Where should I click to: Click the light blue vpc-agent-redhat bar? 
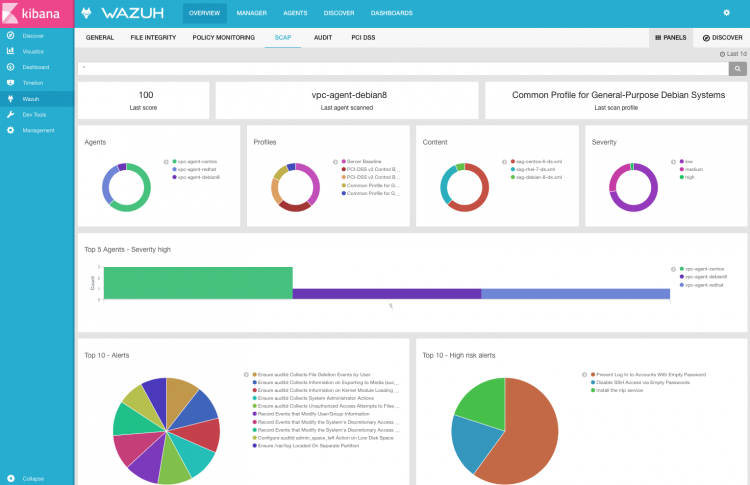coord(575,294)
